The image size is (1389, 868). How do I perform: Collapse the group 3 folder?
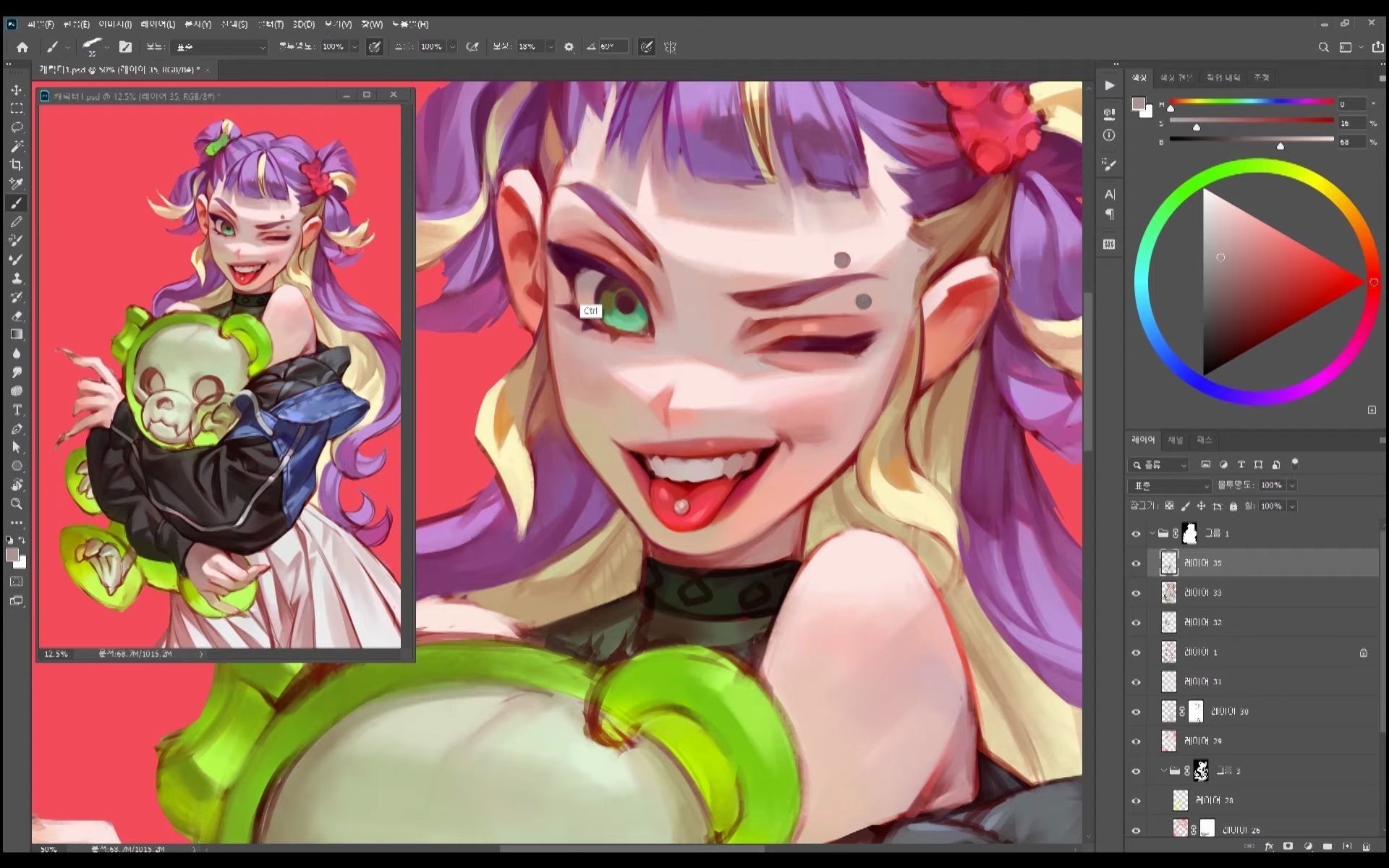coord(1163,771)
